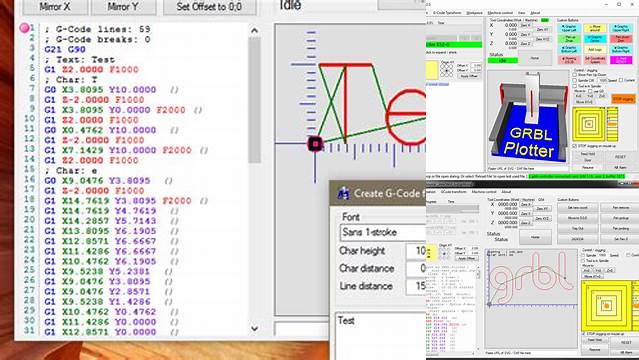Click the pink tool position marker at origin
Viewport: 639px width, 360px height.
pos(315,144)
